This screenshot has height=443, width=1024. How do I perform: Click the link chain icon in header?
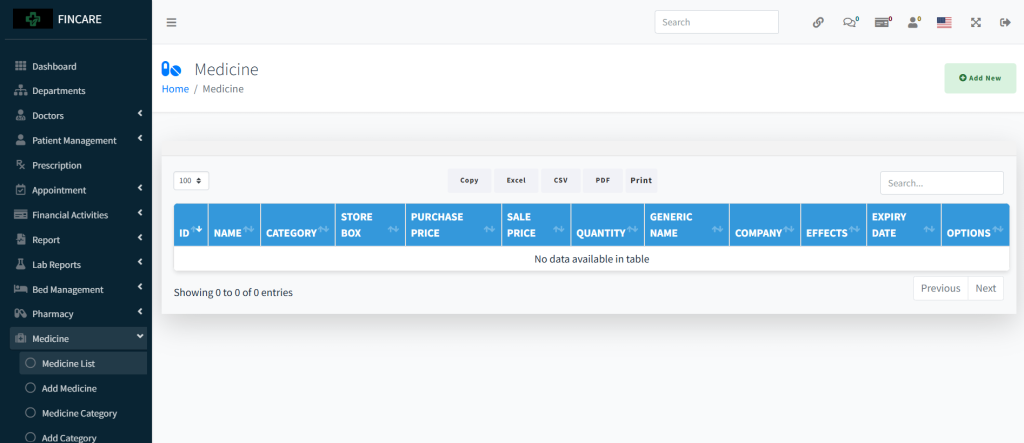(x=818, y=22)
